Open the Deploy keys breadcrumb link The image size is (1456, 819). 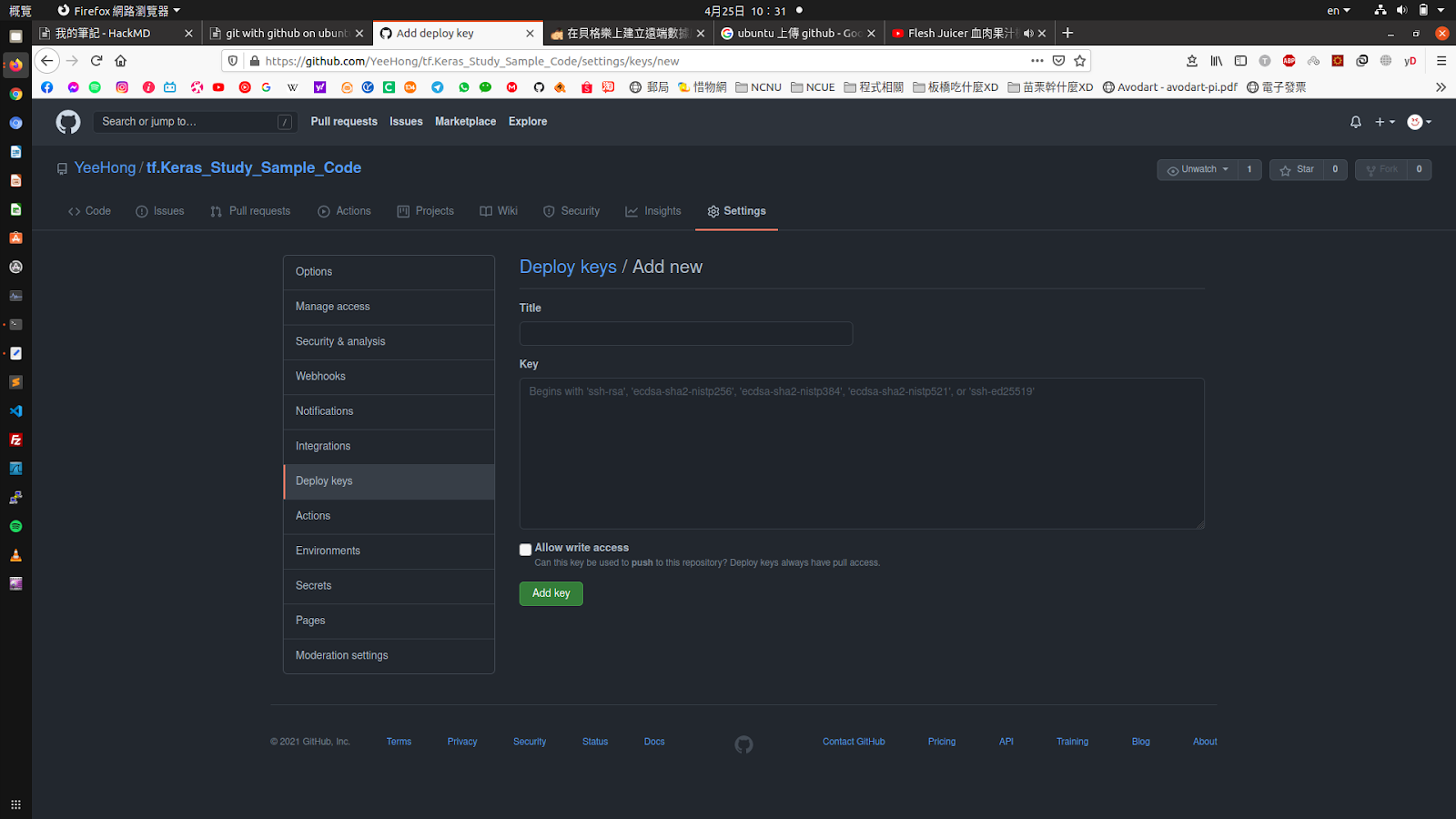click(568, 267)
